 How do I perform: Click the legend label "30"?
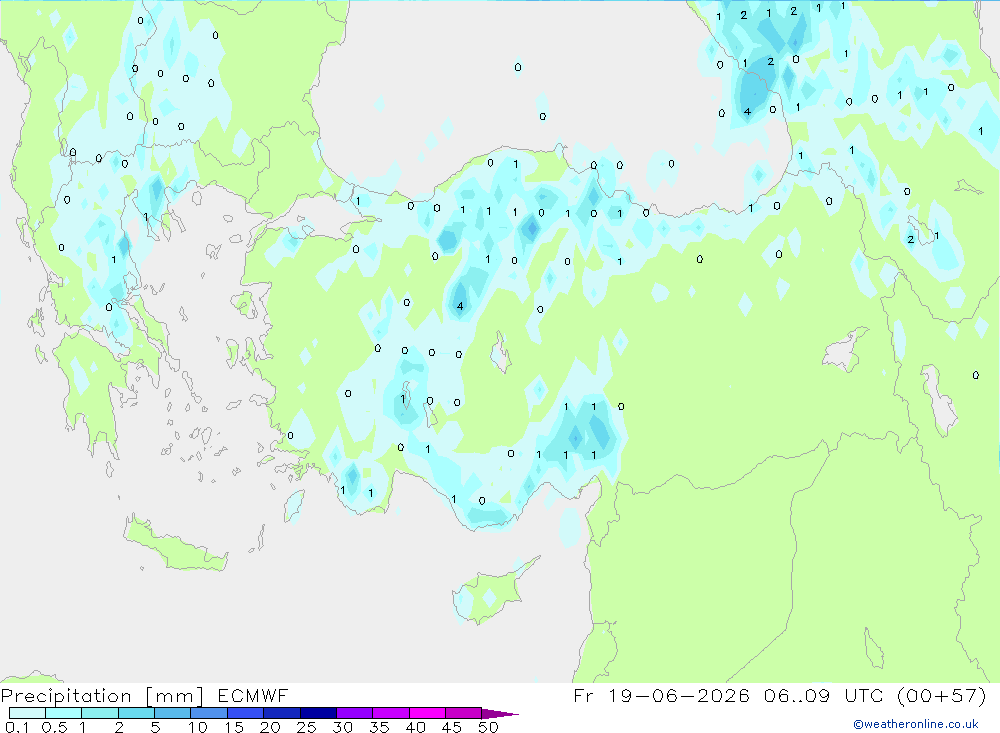coord(343,727)
